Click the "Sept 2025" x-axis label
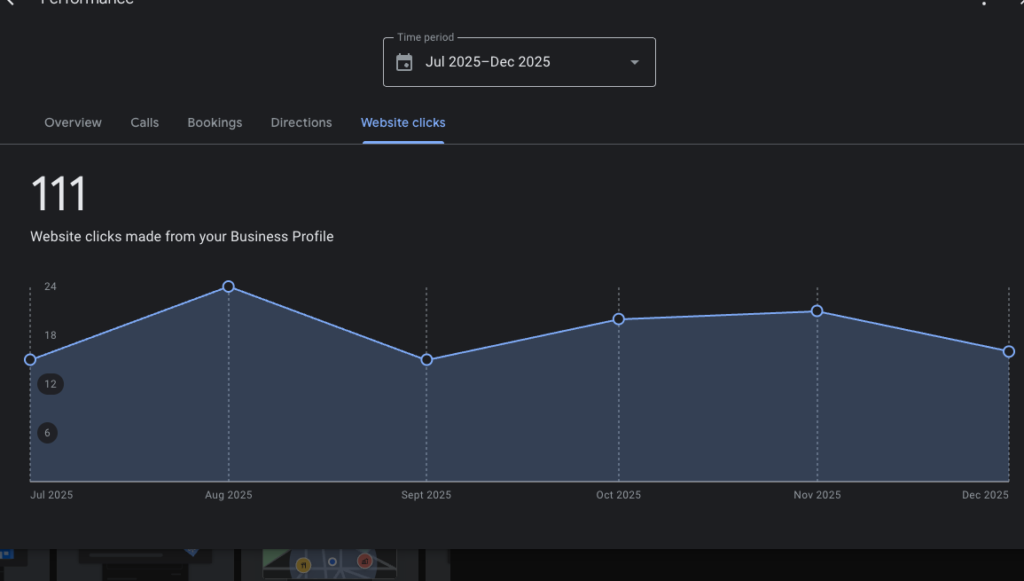This screenshot has width=1024, height=581. coord(426,495)
